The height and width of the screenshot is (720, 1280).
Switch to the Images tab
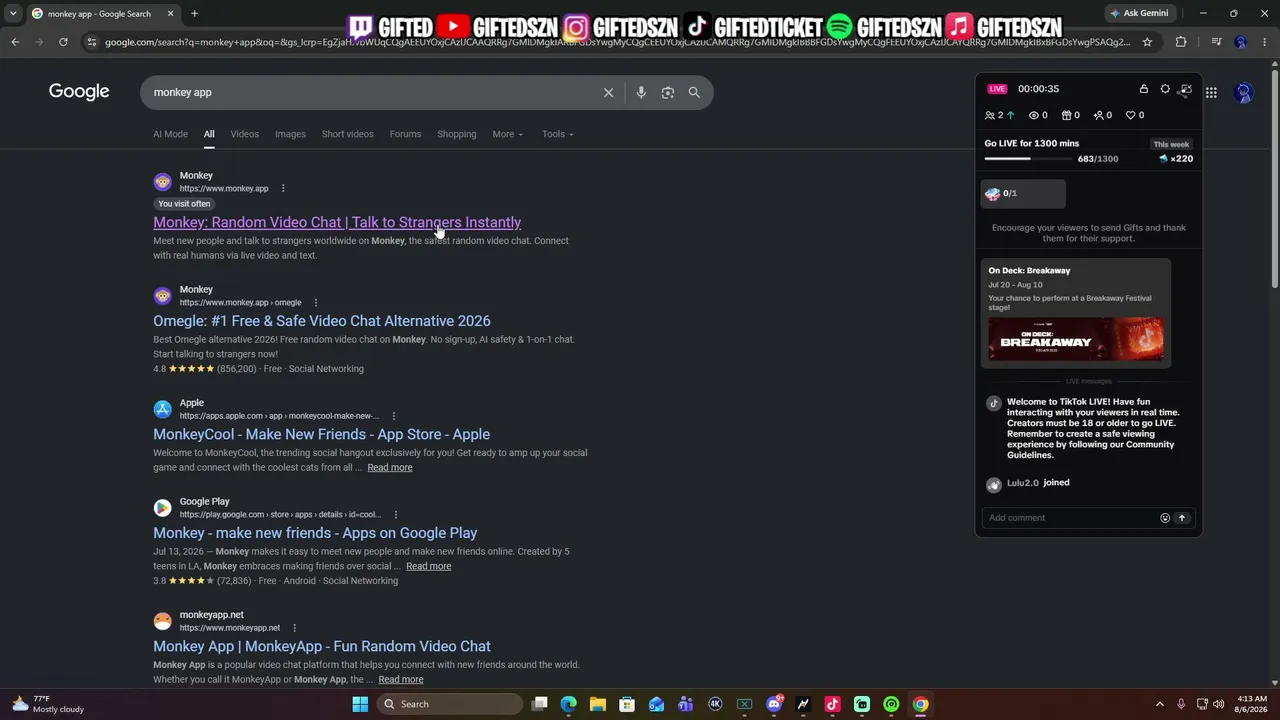tap(290, 134)
